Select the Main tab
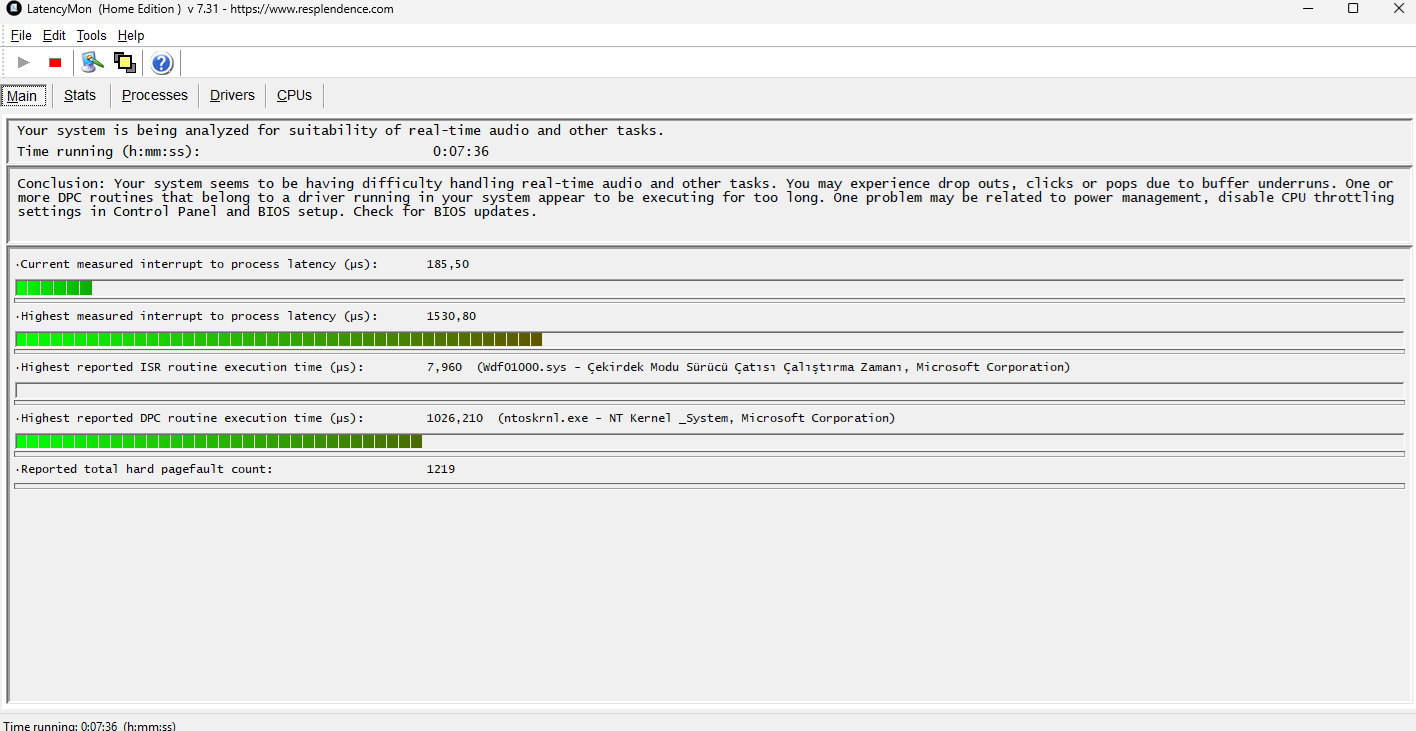 pos(22,96)
